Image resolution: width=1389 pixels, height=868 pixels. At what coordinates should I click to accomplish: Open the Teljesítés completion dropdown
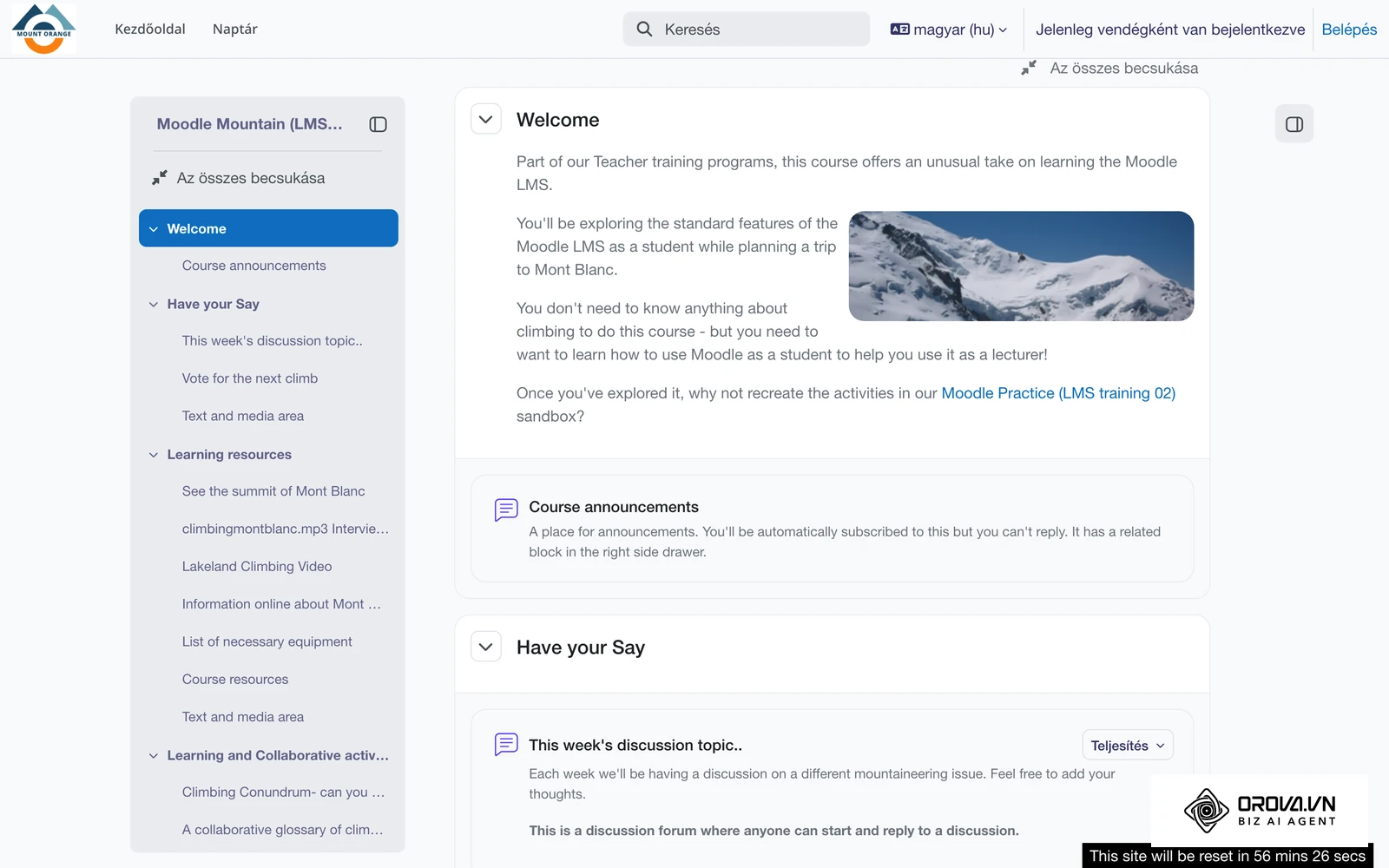[1127, 746]
